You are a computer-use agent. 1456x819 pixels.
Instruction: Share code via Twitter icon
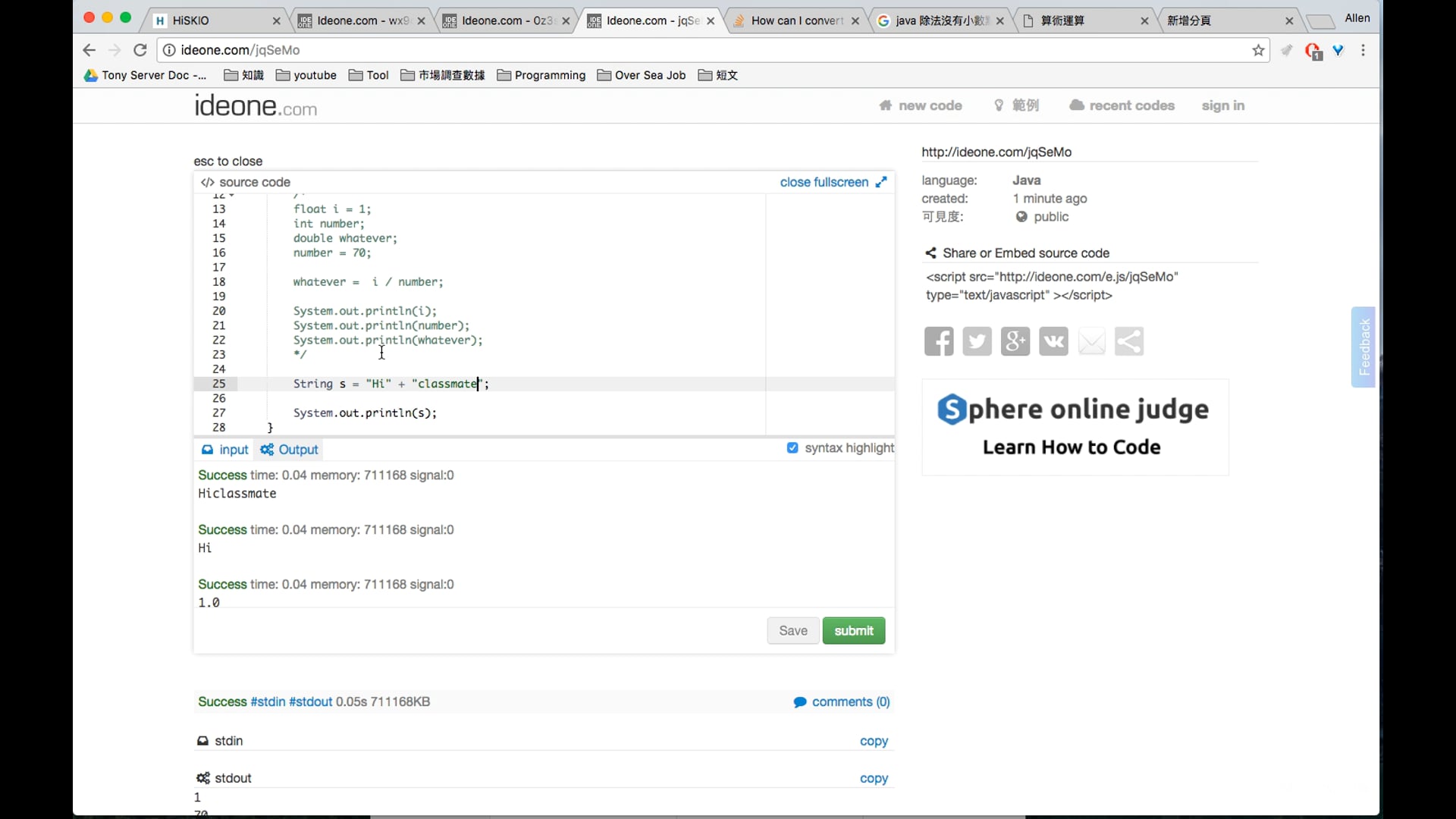(x=977, y=341)
